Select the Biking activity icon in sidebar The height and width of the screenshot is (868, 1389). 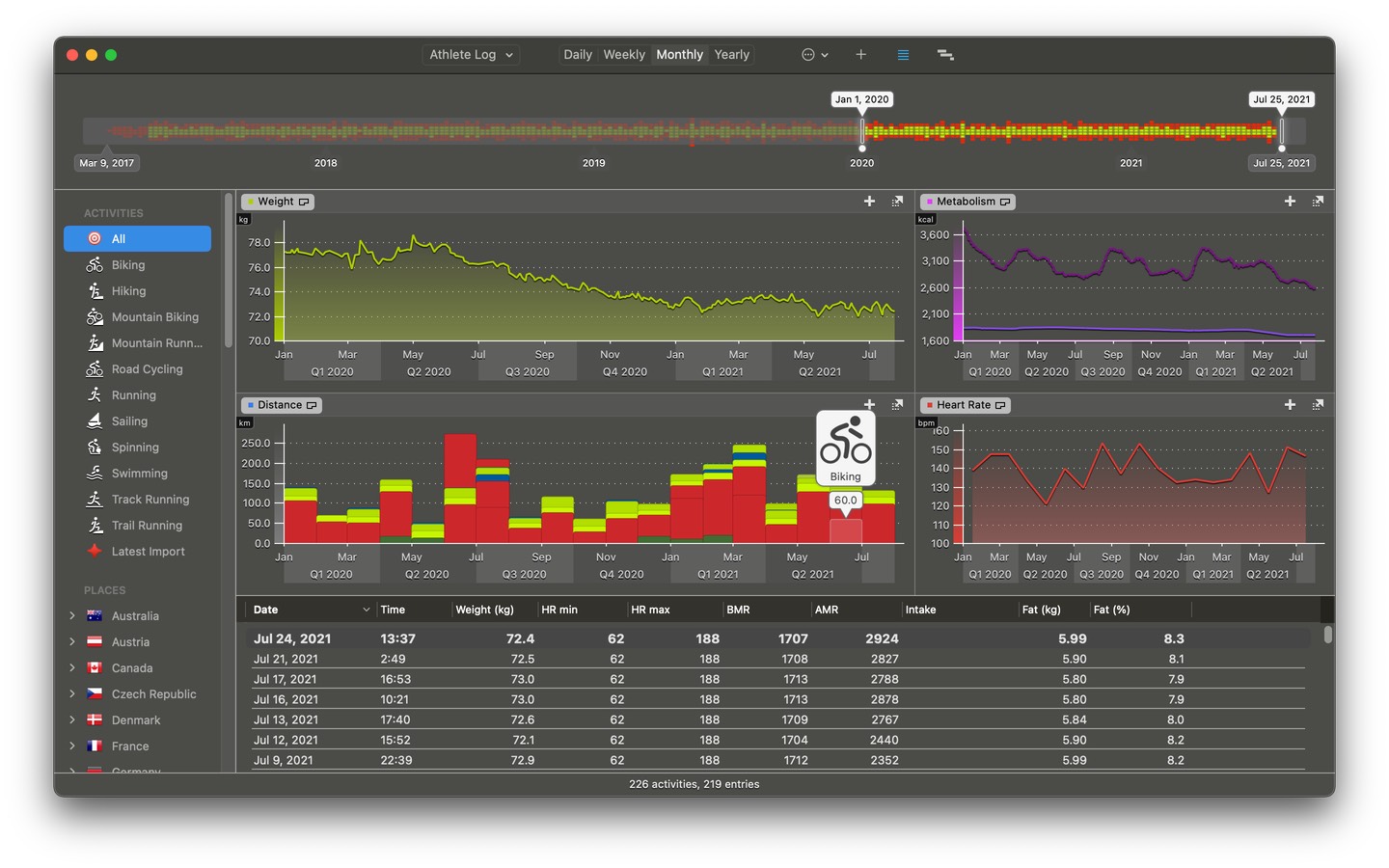pos(95,265)
